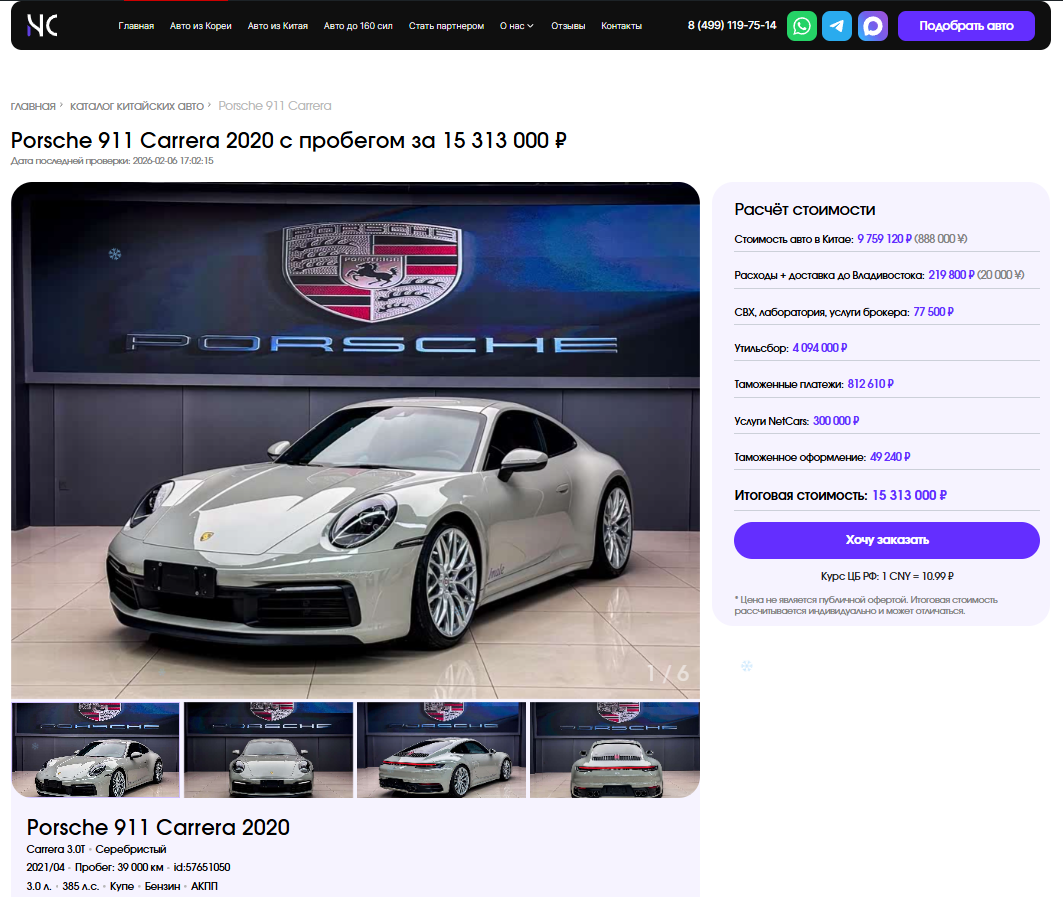Click the purple chat messenger icon

coord(873,26)
